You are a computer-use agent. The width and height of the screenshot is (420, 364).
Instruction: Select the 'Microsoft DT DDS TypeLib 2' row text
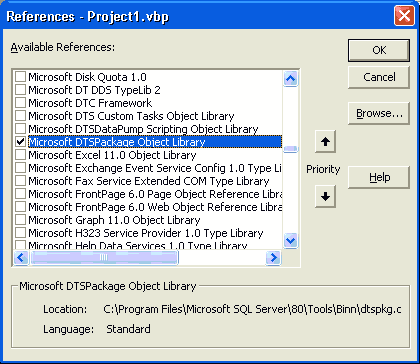click(x=94, y=90)
